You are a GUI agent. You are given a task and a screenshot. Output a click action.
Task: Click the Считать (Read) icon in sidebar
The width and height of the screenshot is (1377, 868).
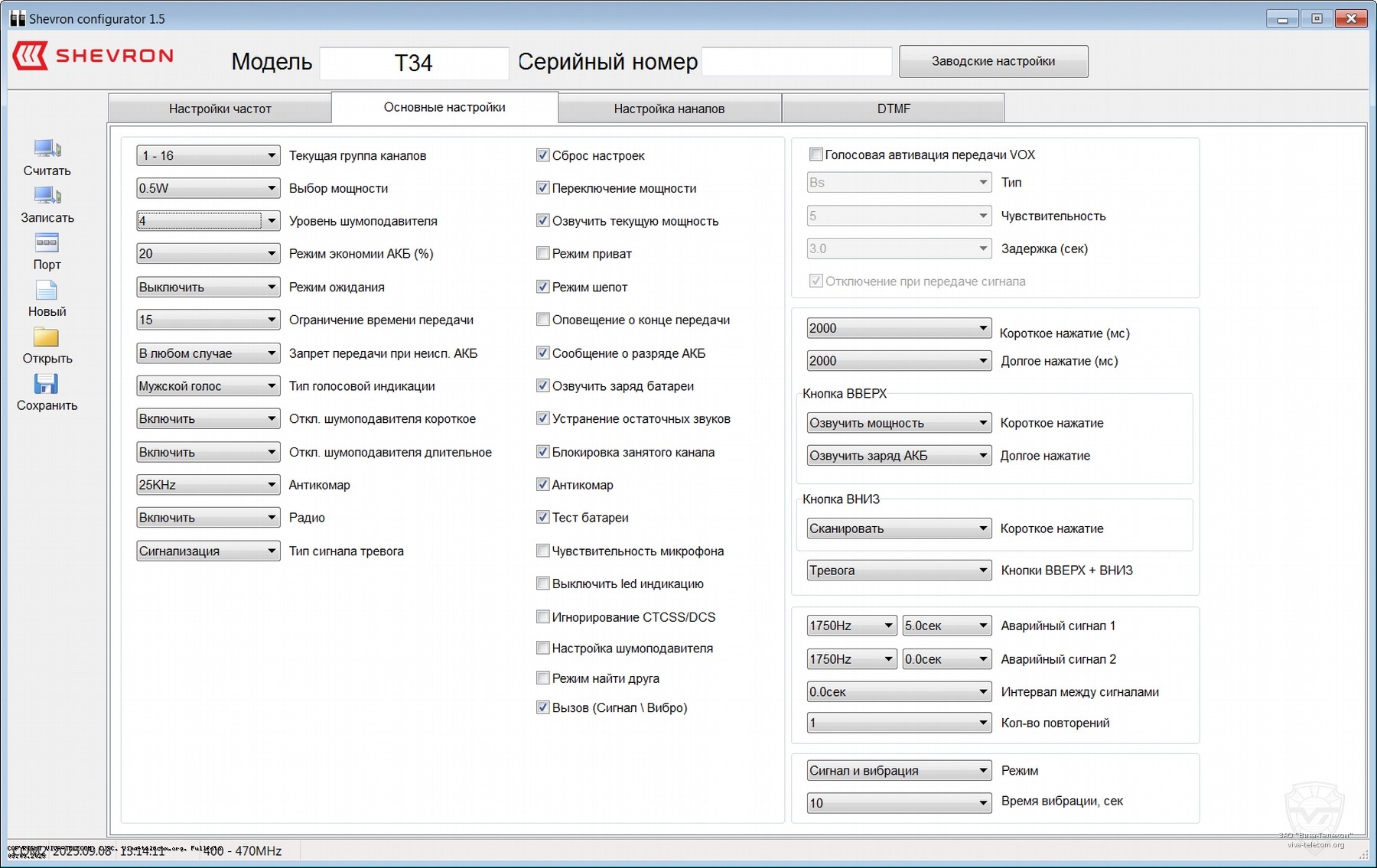(47, 148)
